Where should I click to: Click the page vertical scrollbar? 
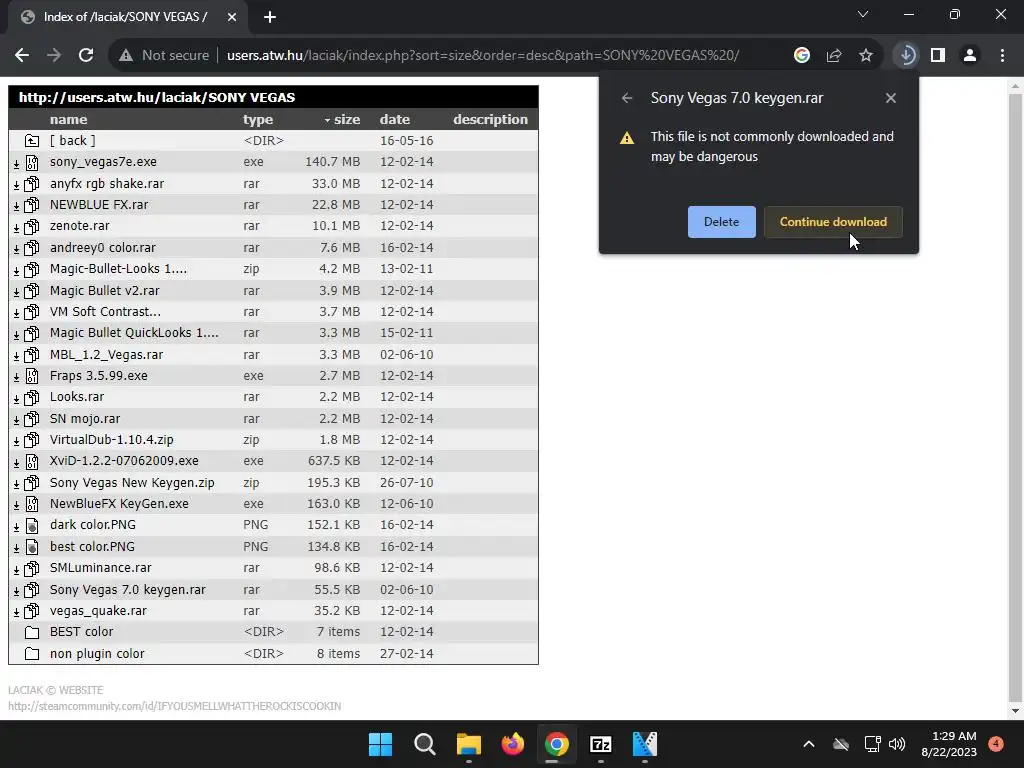click(x=1015, y=398)
